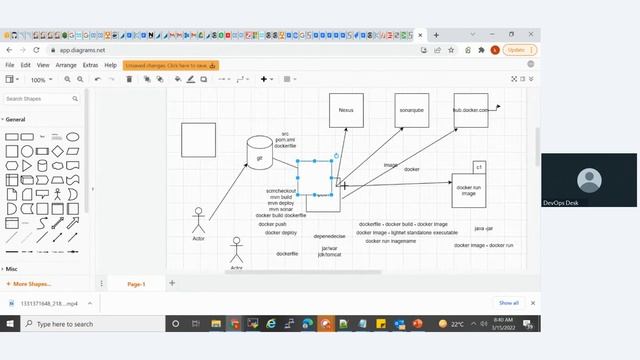
Task: Click Show all downloads
Action: click(x=509, y=303)
